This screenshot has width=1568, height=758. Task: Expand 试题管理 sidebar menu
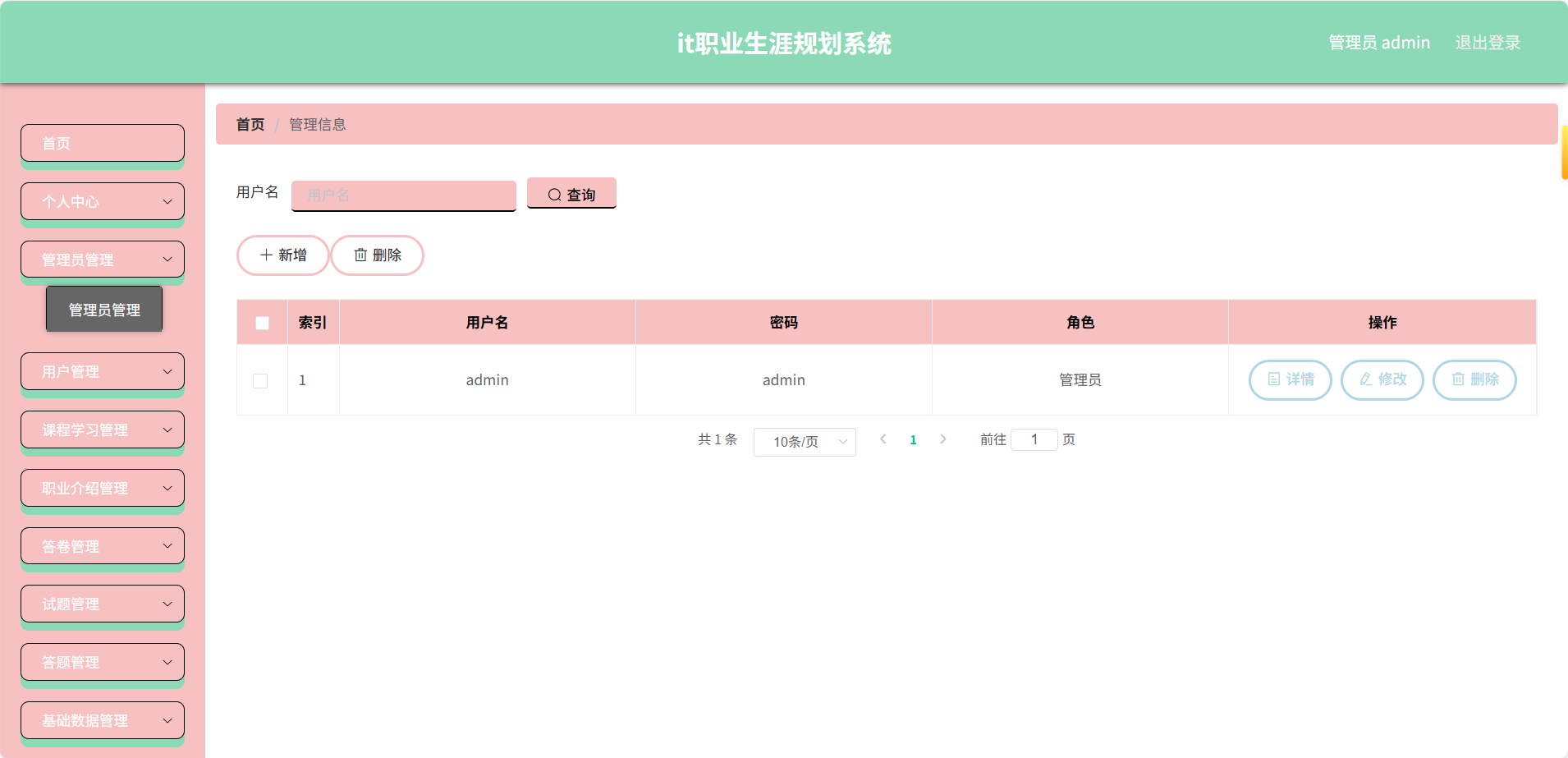[103, 604]
